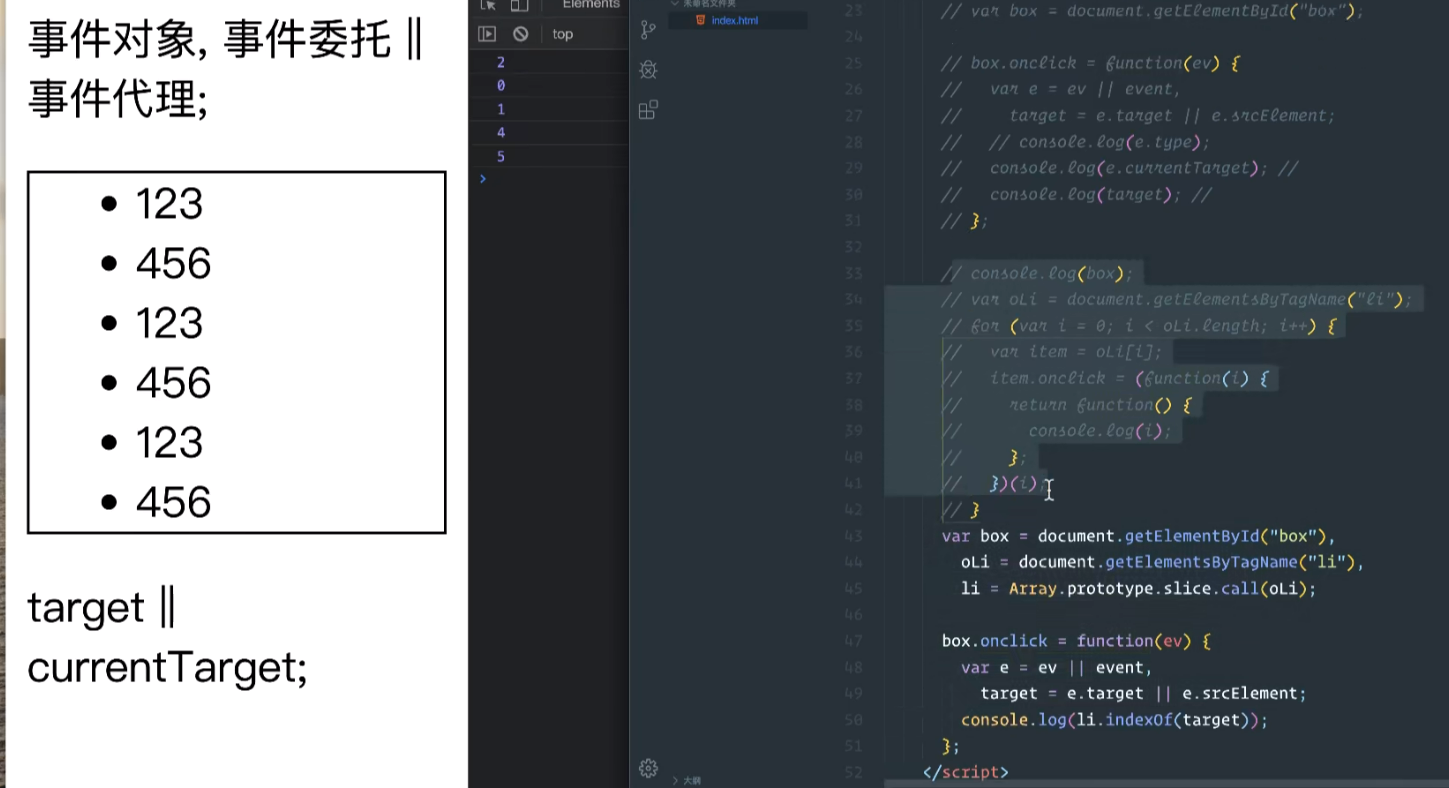Expand the 大纲 outline section
Screen dimensions: 1449x788
tap(686, 780)
